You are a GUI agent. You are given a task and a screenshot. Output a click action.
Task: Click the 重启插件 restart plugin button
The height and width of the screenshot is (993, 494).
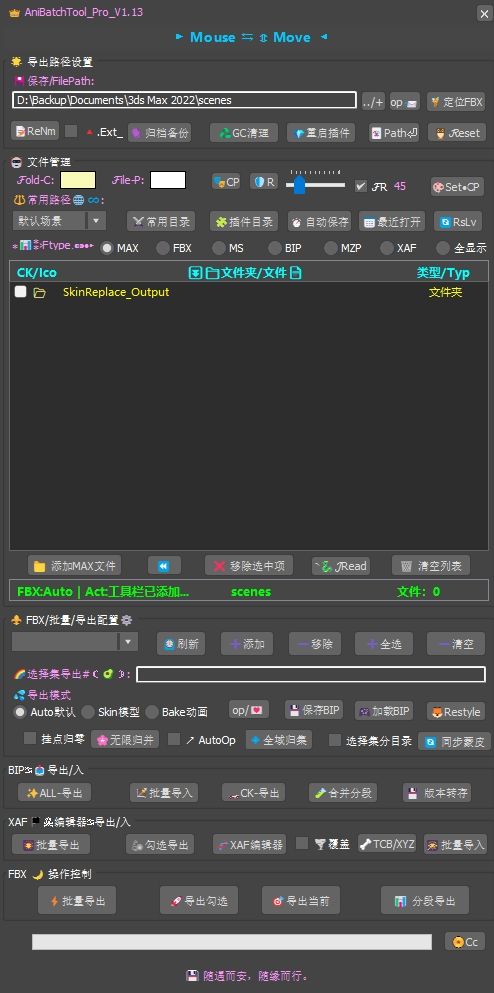321,132
